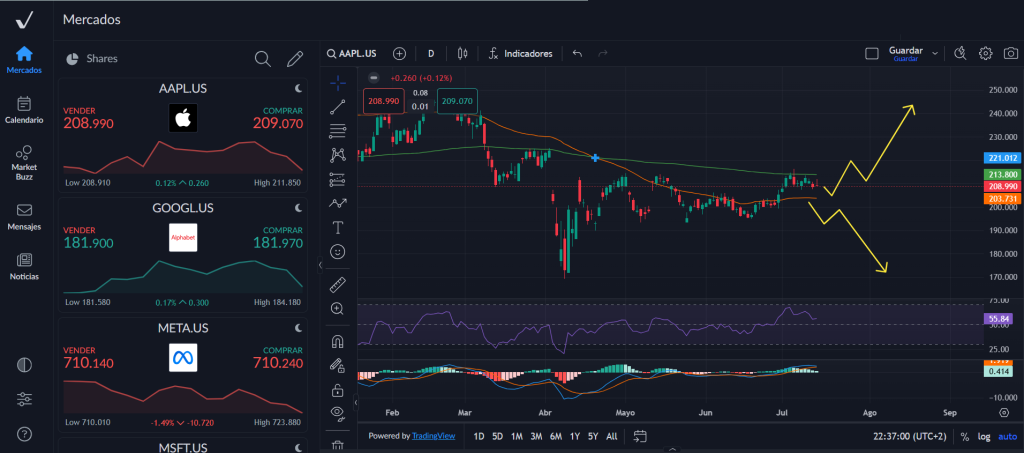
Task: Select the Text annotation tool
Action: coord(338,227)
